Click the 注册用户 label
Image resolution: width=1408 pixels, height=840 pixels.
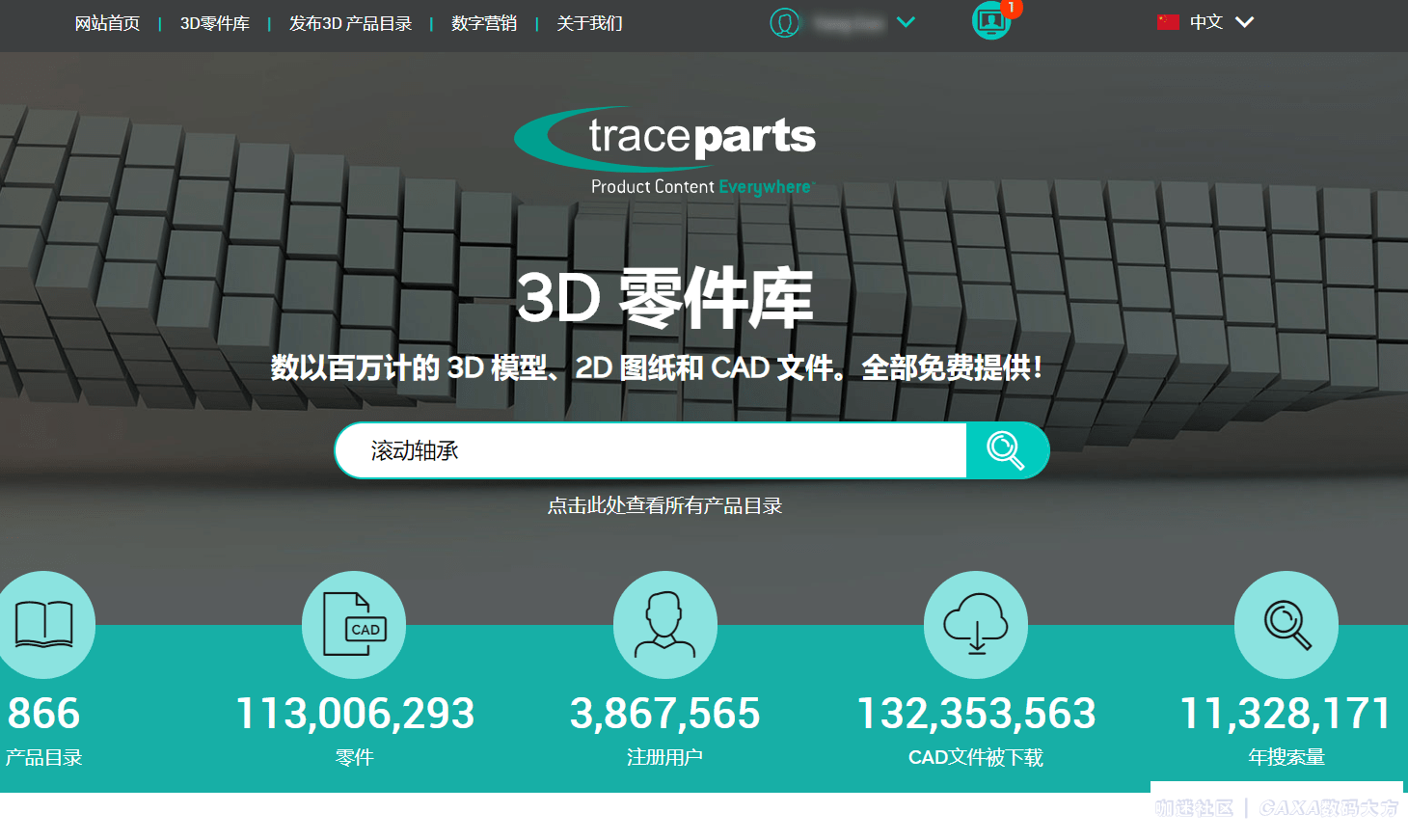click(x=665, y=758)
